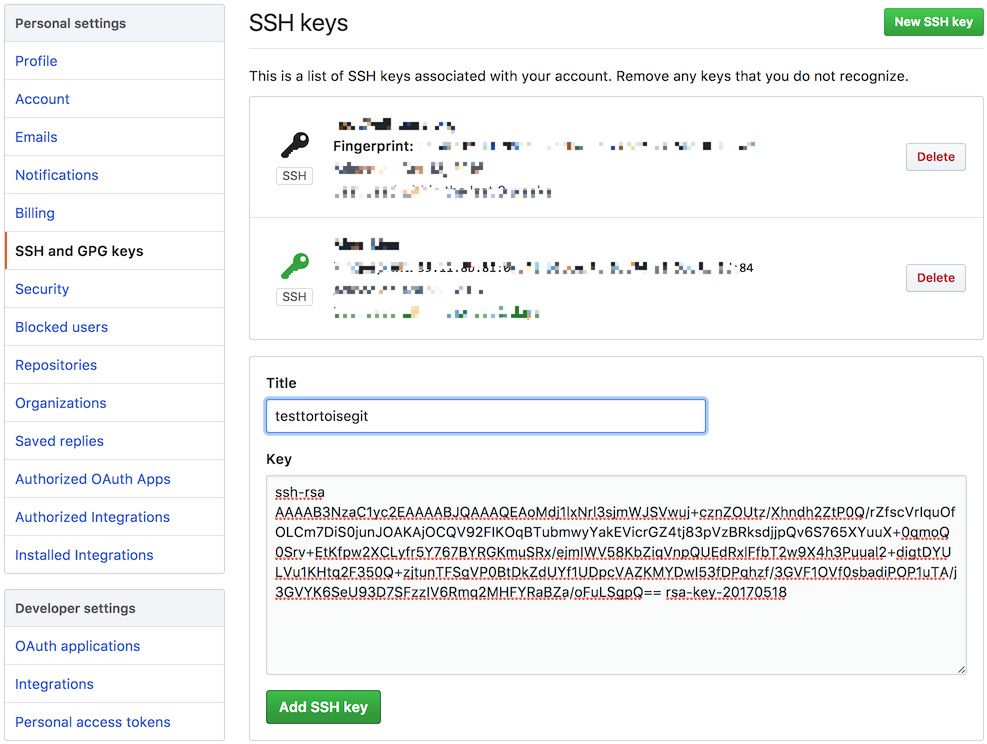
Task: Open Blocked users page
Action: click(x=61, y=327)
